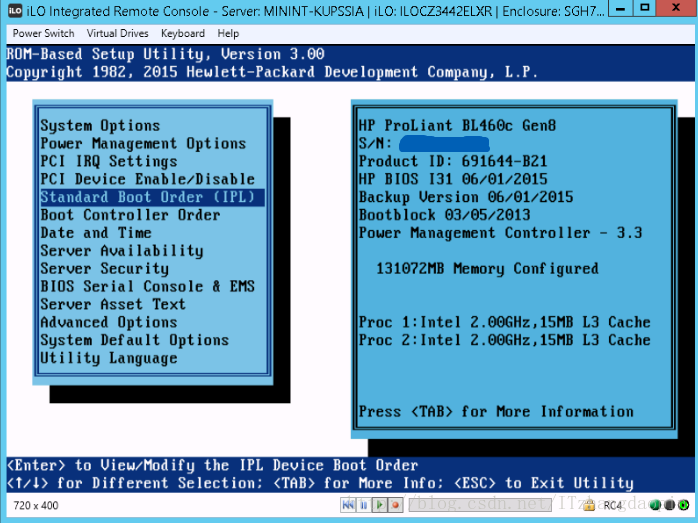Viewport: 698px width, 523px height.
Task: Select System Options in setup menu
Action: [100, 126]
